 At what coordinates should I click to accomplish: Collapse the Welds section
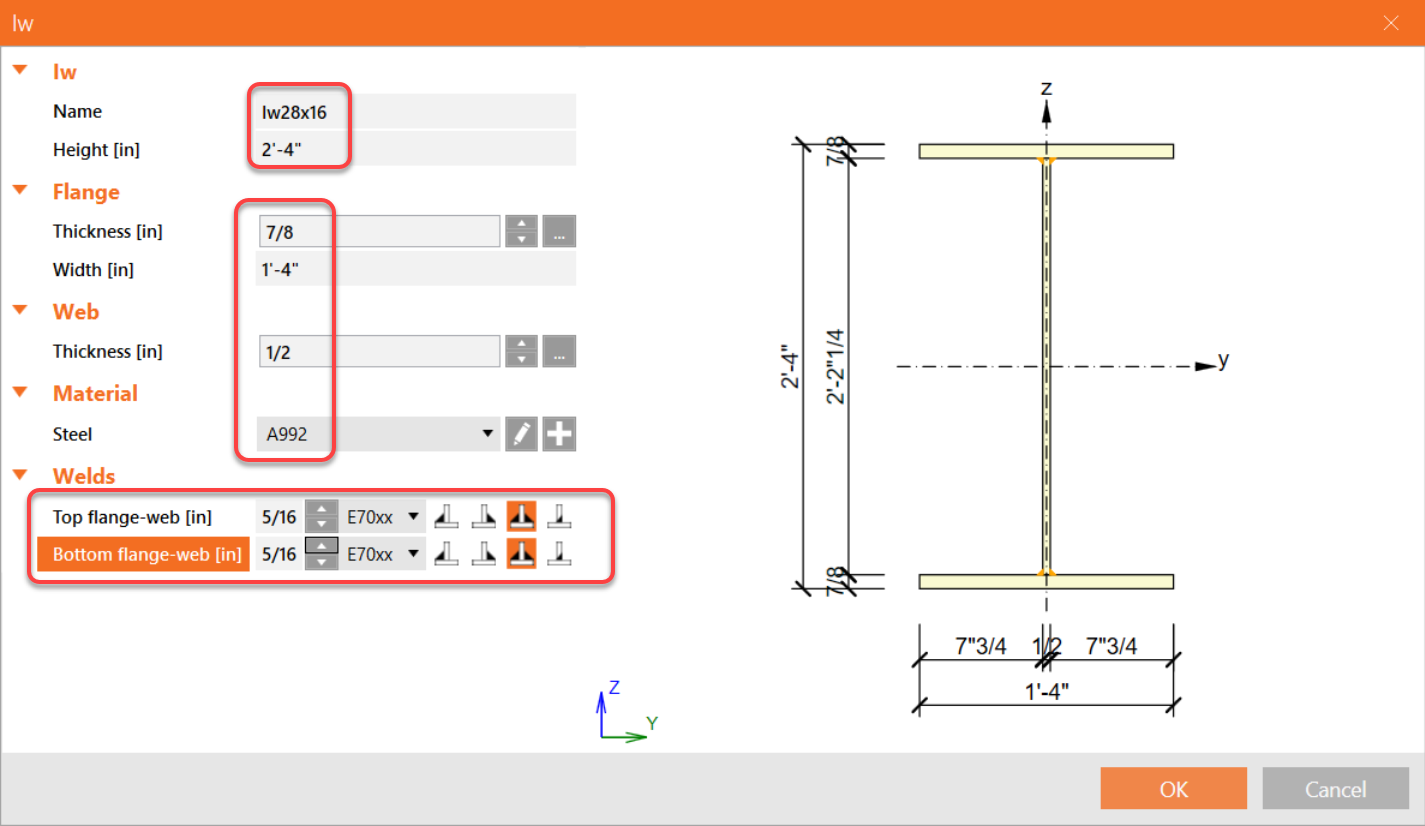pos(21,475)
